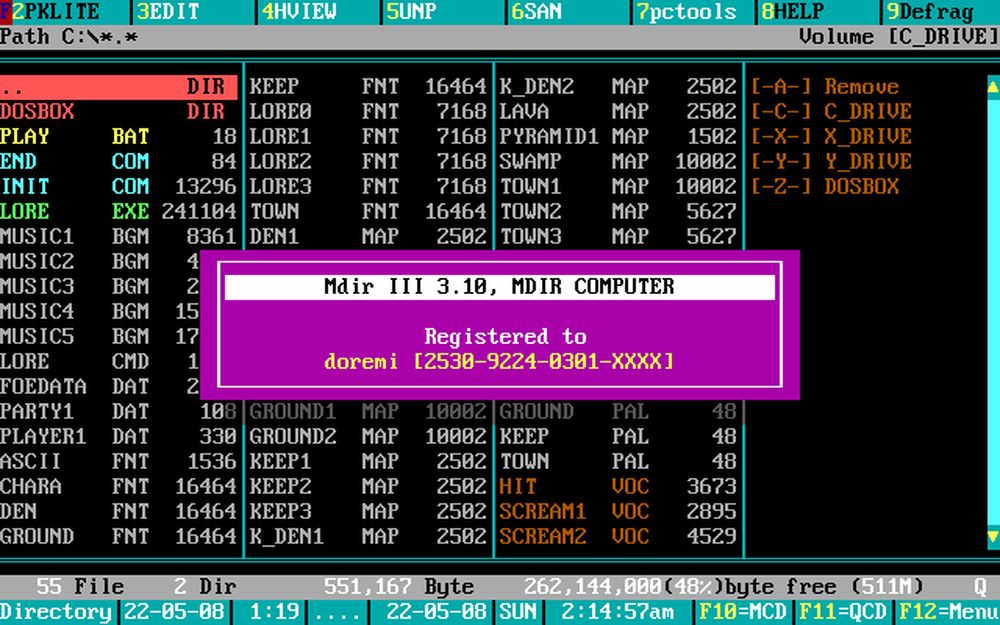The width and height of the screenshot is (1000, 625).
Task: Run 9Defrag from the top bar
Action: coord(929,12)
